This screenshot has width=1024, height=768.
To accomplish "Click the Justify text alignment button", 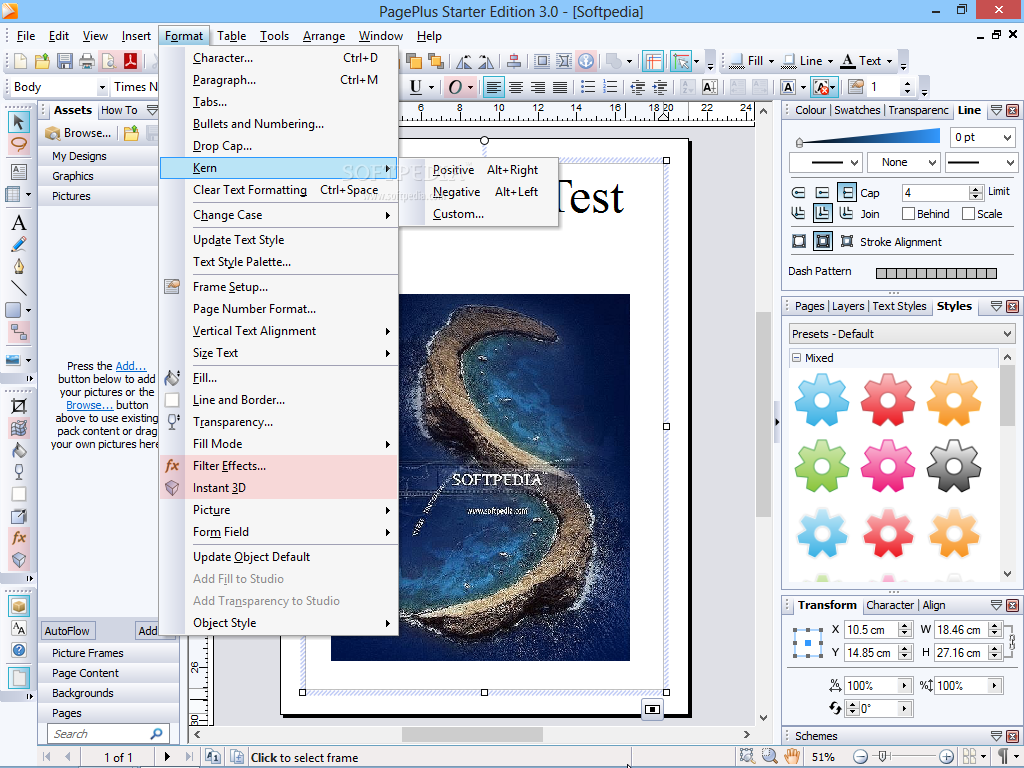I will [560, 87].
